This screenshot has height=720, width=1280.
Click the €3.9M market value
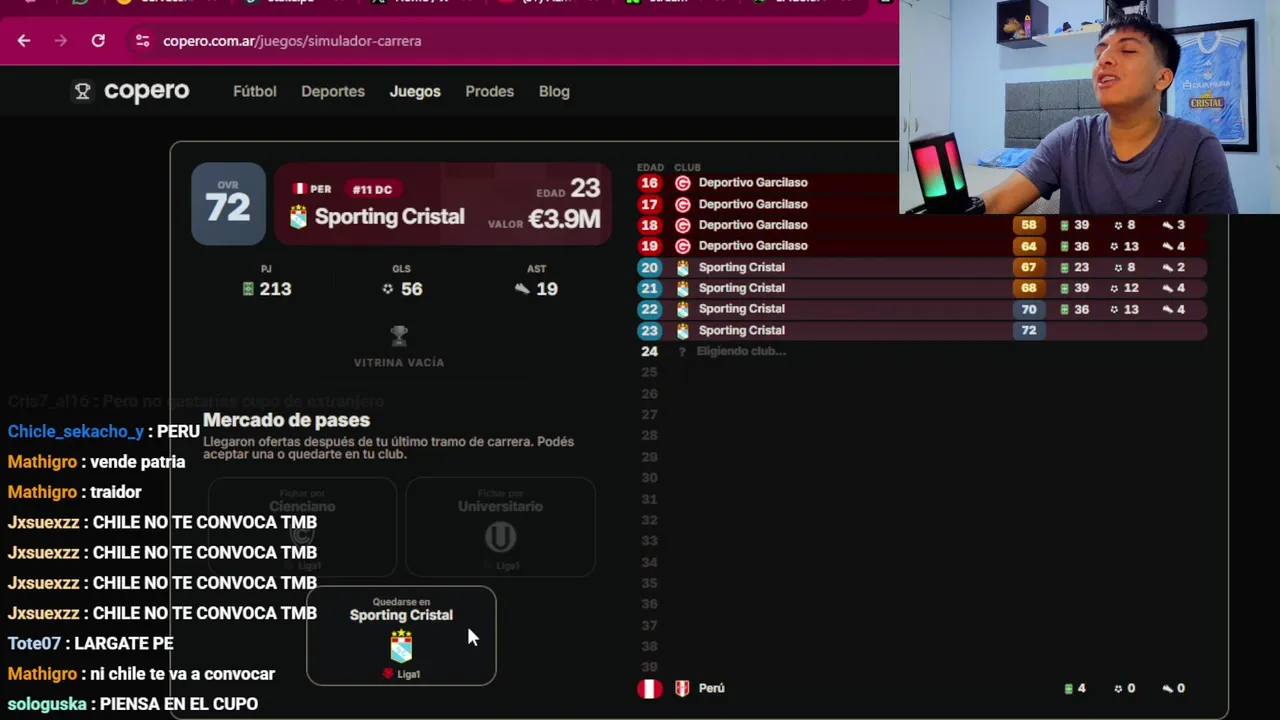click(x=564, y=219)
